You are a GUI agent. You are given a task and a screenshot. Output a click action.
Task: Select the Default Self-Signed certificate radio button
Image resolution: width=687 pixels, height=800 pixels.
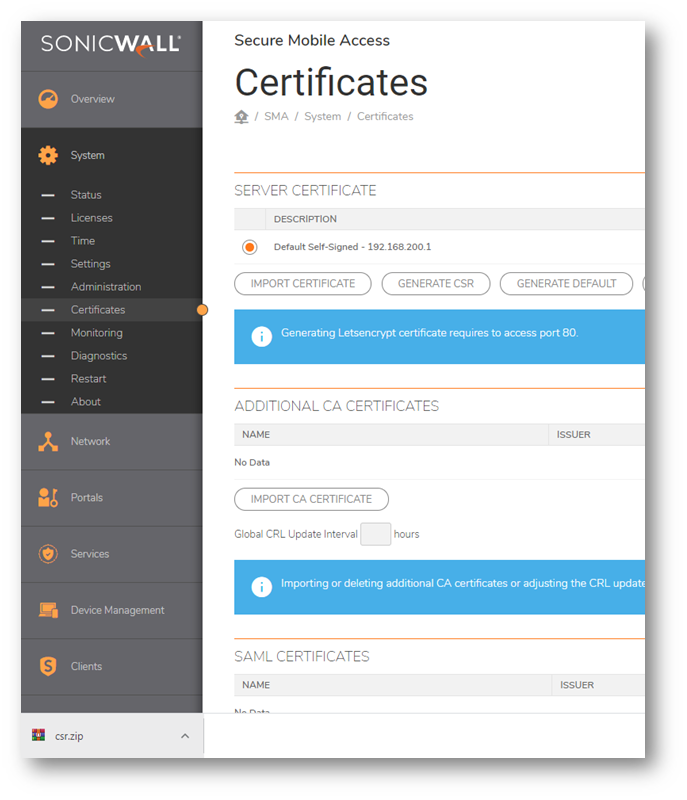point(249,247)
